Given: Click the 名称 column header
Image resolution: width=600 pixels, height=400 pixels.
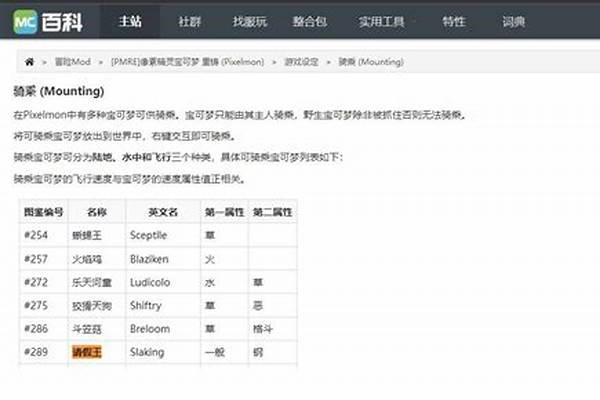Looking at the screenshot, I should tap(97, 212).
